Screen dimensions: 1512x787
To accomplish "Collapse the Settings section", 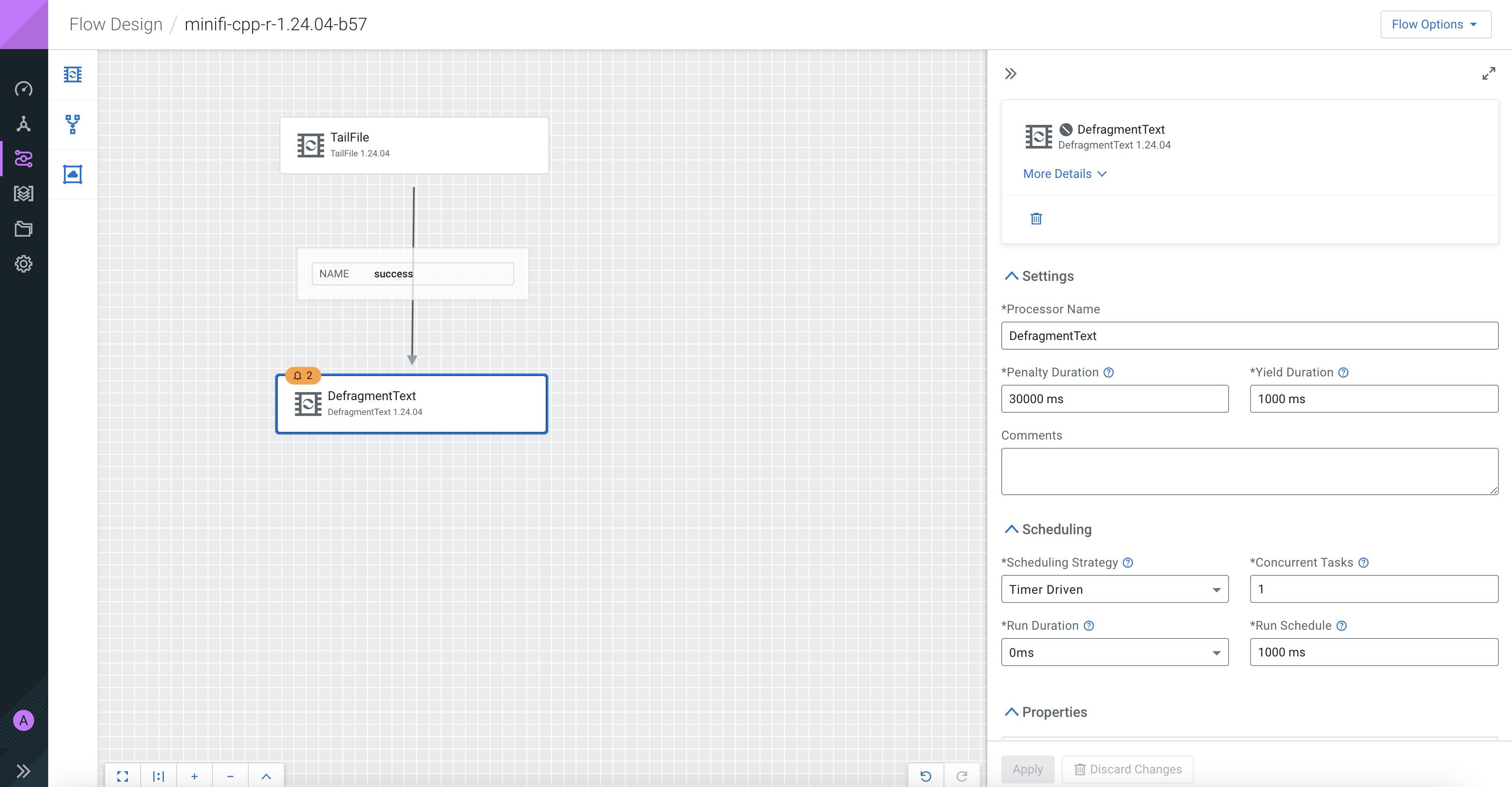I will pos(1011,276).
